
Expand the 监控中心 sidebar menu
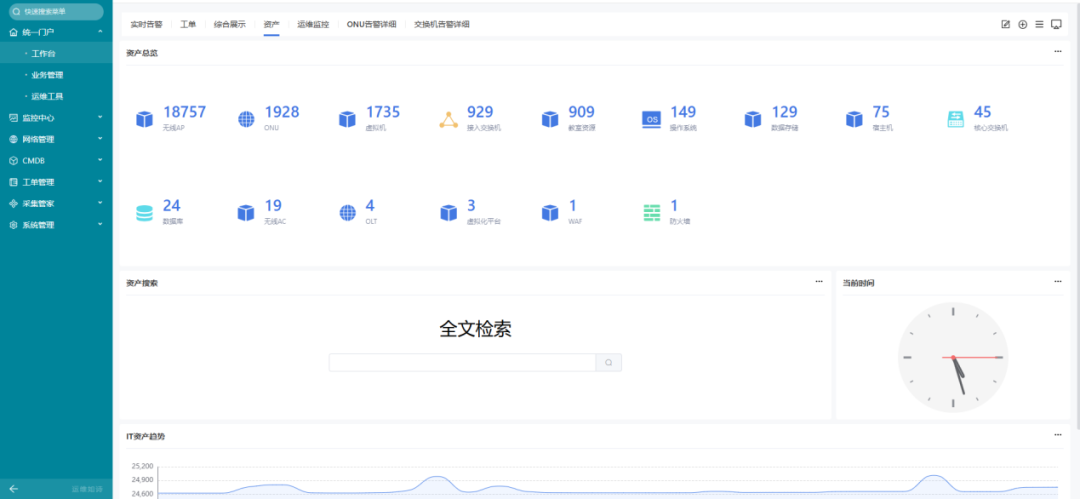(x=56, y=118)
